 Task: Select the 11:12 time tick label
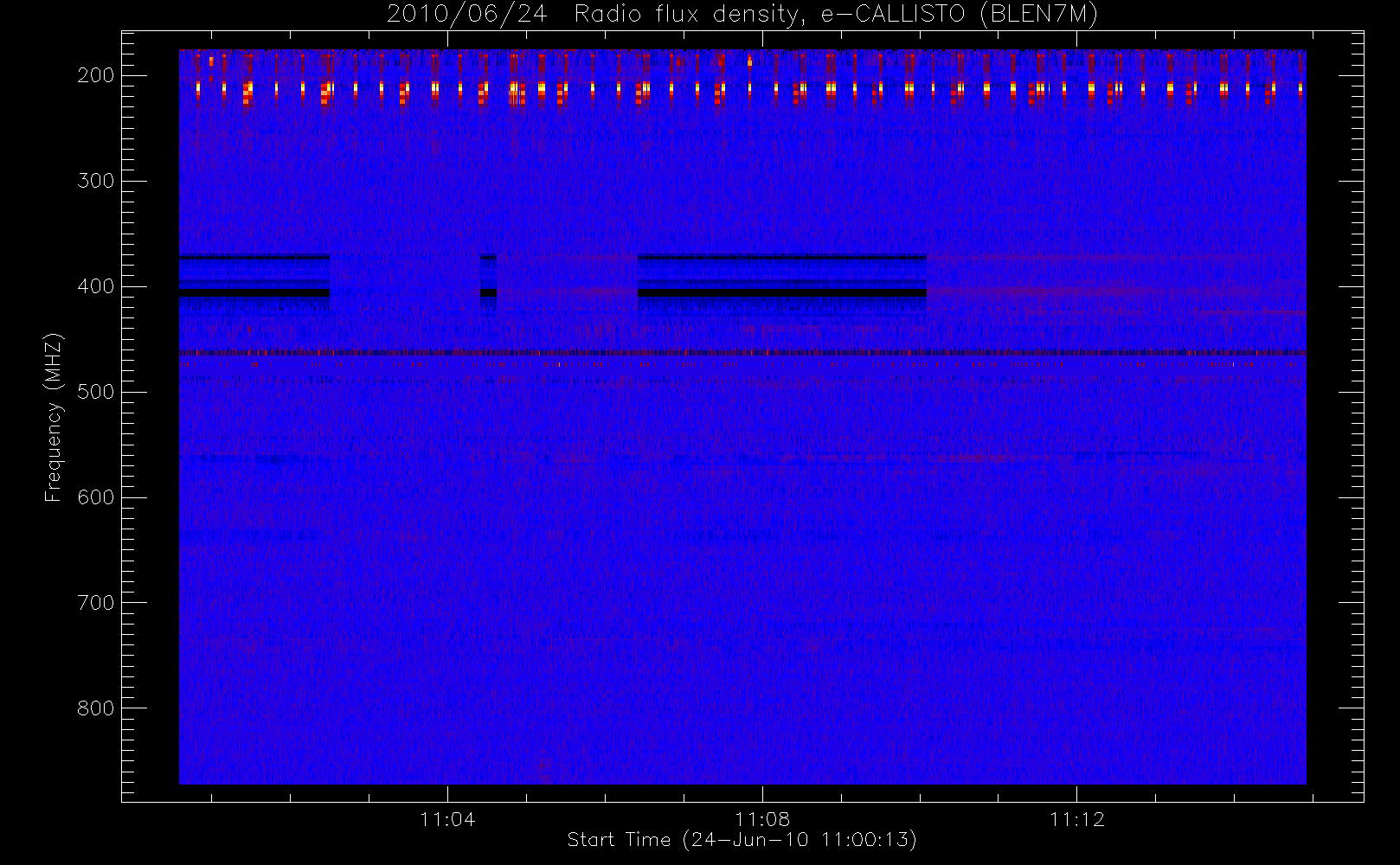(x=1077, y=819)
